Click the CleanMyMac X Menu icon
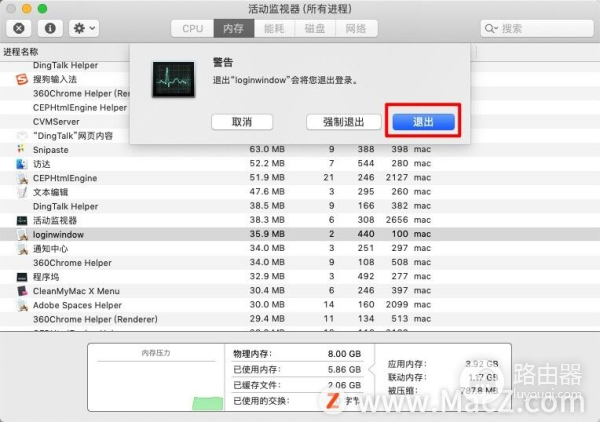The width and height of the screenshot is (600, 422). click(22, 291)
